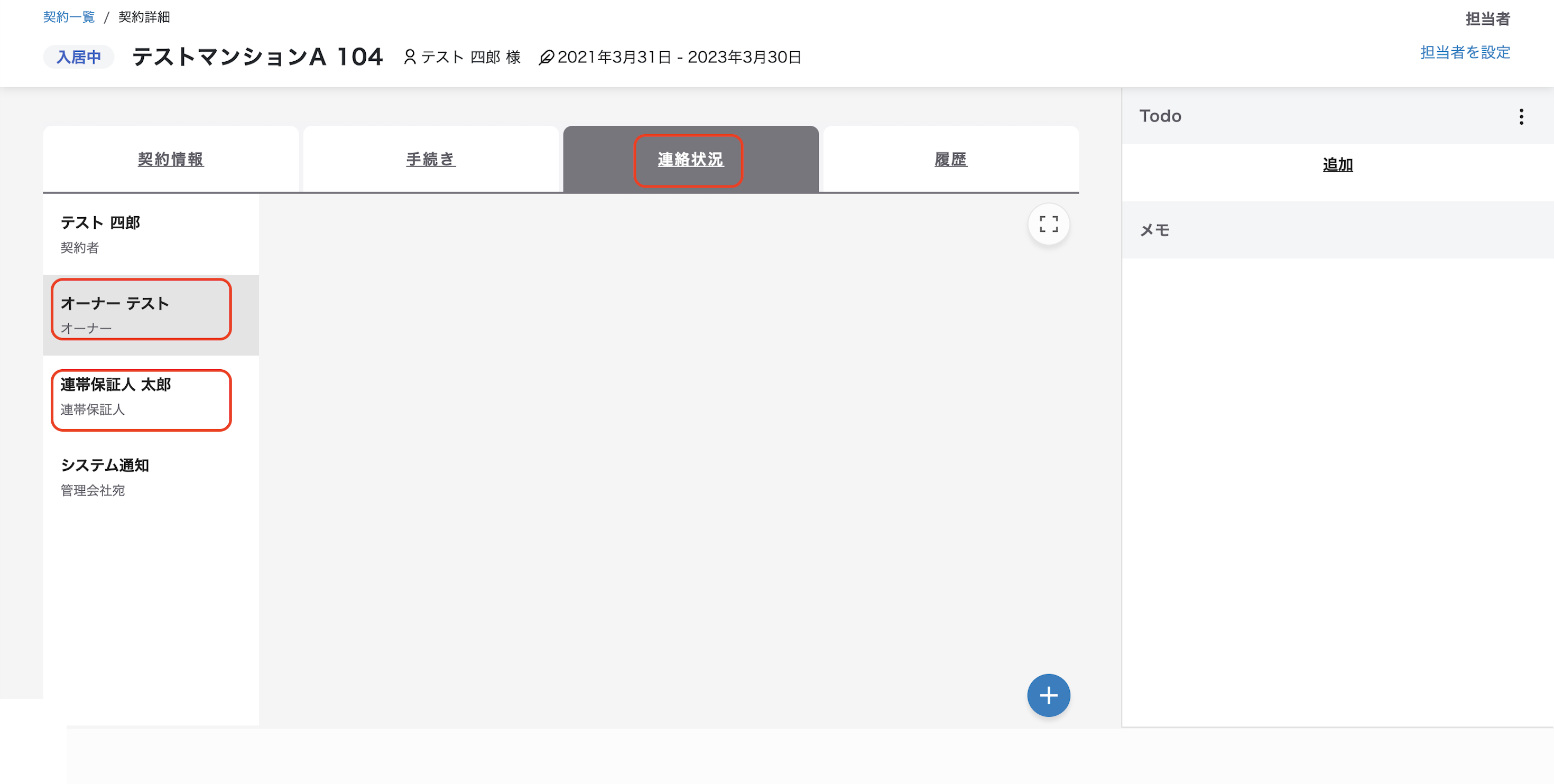1554x784 pixels.
Task: Select contact オーナー テスト
Action: [151, 315]
